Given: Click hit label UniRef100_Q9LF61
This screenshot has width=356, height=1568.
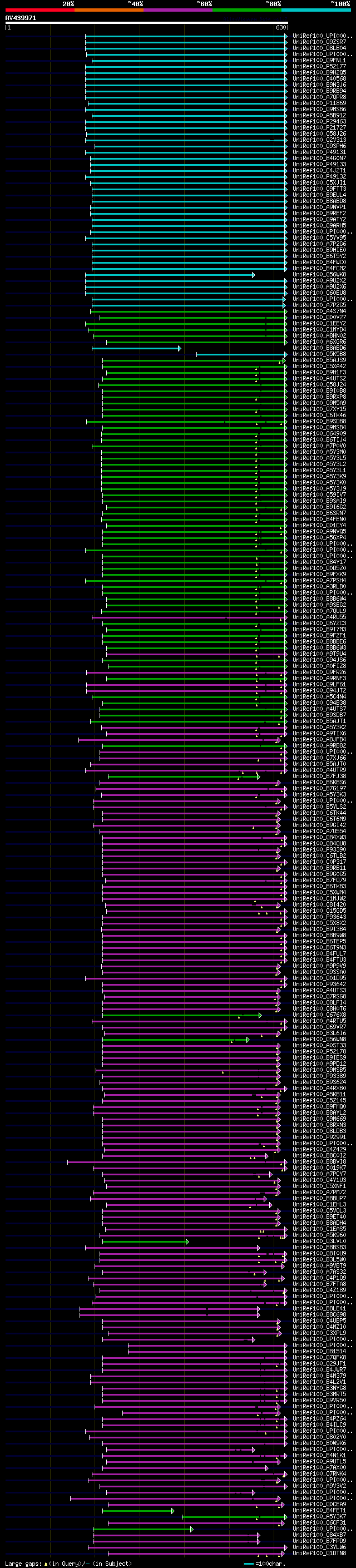Looking at the screenshot, I should click(x=319, y=684).
